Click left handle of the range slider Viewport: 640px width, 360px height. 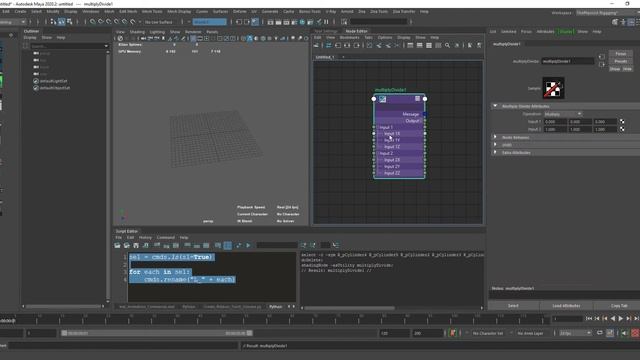(x=64, y=333)
